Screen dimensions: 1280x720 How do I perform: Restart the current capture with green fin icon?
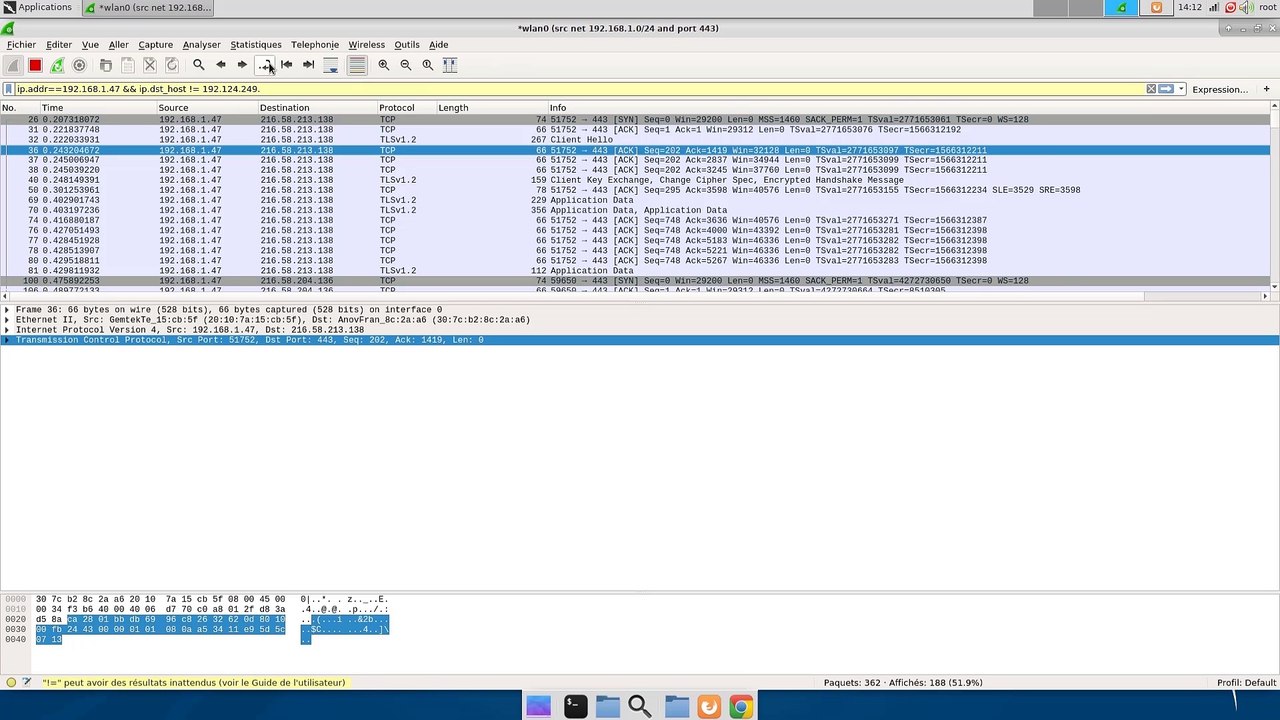57,65
